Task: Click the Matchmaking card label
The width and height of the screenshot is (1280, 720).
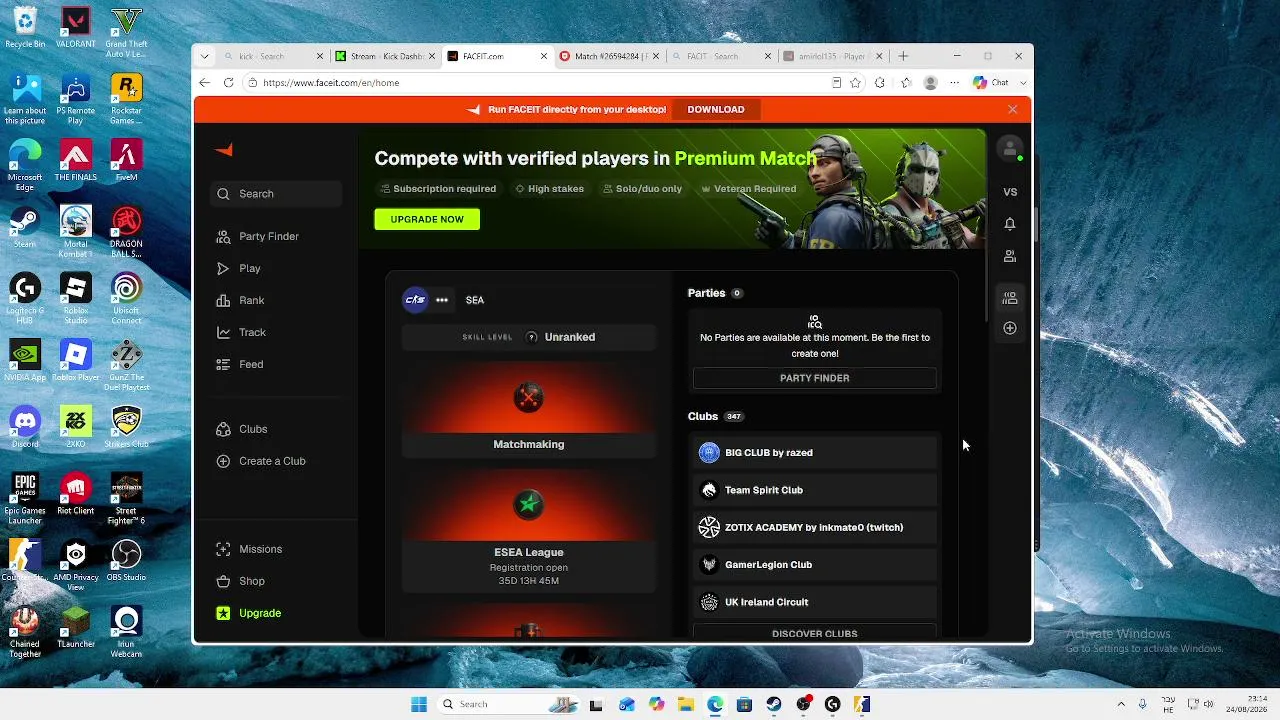Action: [528, 444]
